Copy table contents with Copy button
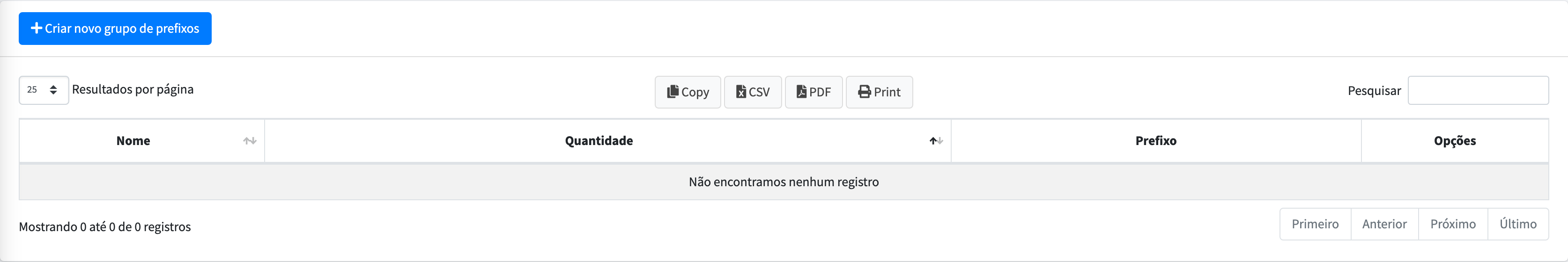 coord(688,92)
